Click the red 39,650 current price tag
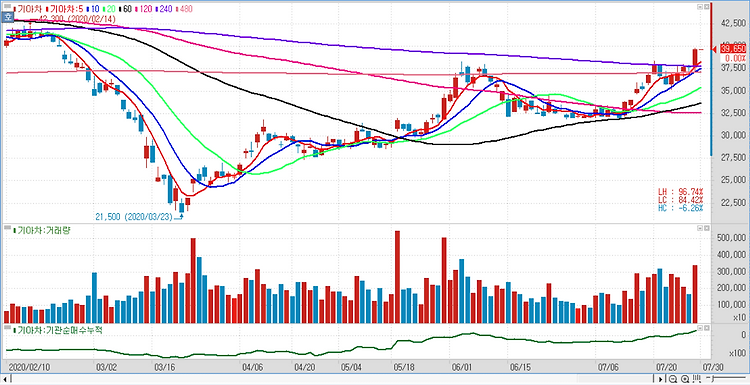The width and height of the screenshot is (750, 385). 734,49
